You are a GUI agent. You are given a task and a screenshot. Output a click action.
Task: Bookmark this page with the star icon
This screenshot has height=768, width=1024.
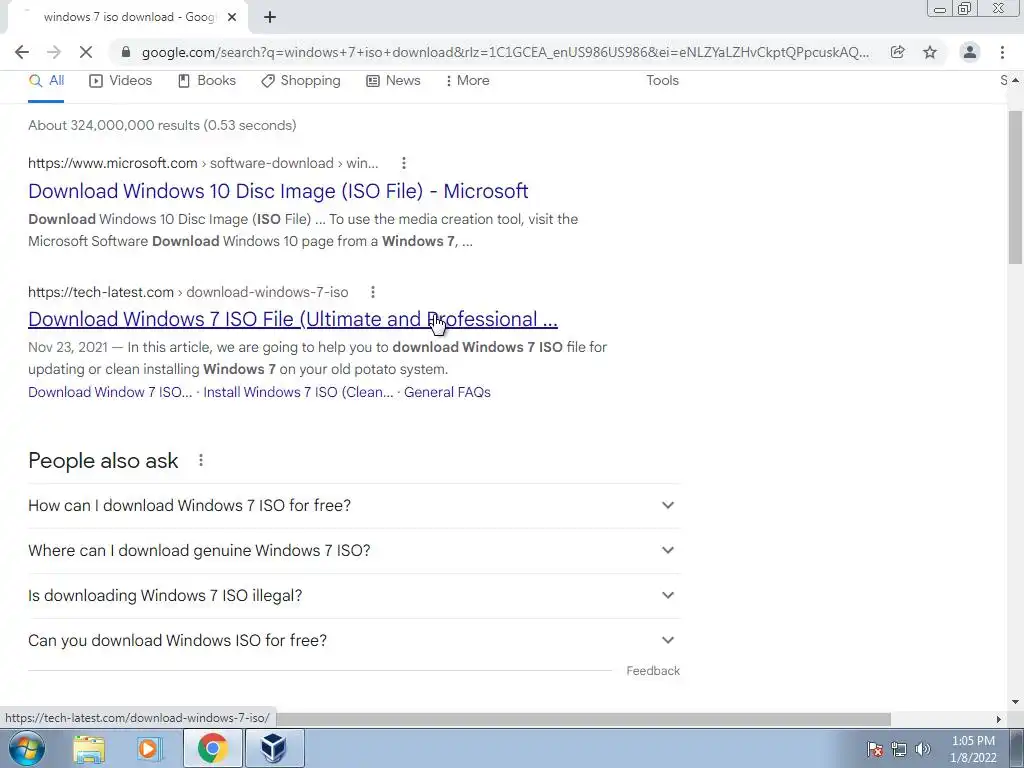click(x=930, y=52)
